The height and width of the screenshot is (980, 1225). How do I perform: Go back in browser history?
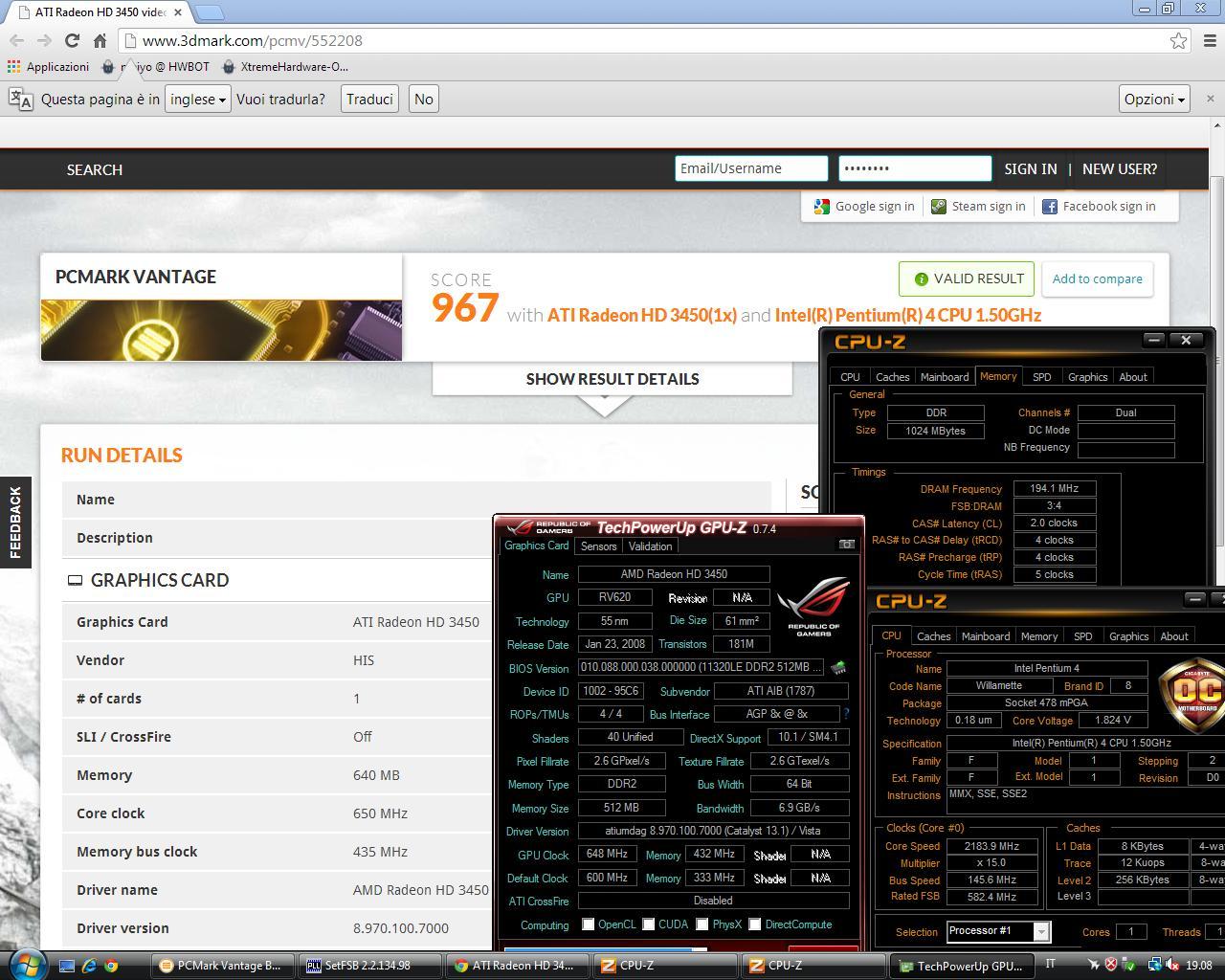(x=16, y=40)
